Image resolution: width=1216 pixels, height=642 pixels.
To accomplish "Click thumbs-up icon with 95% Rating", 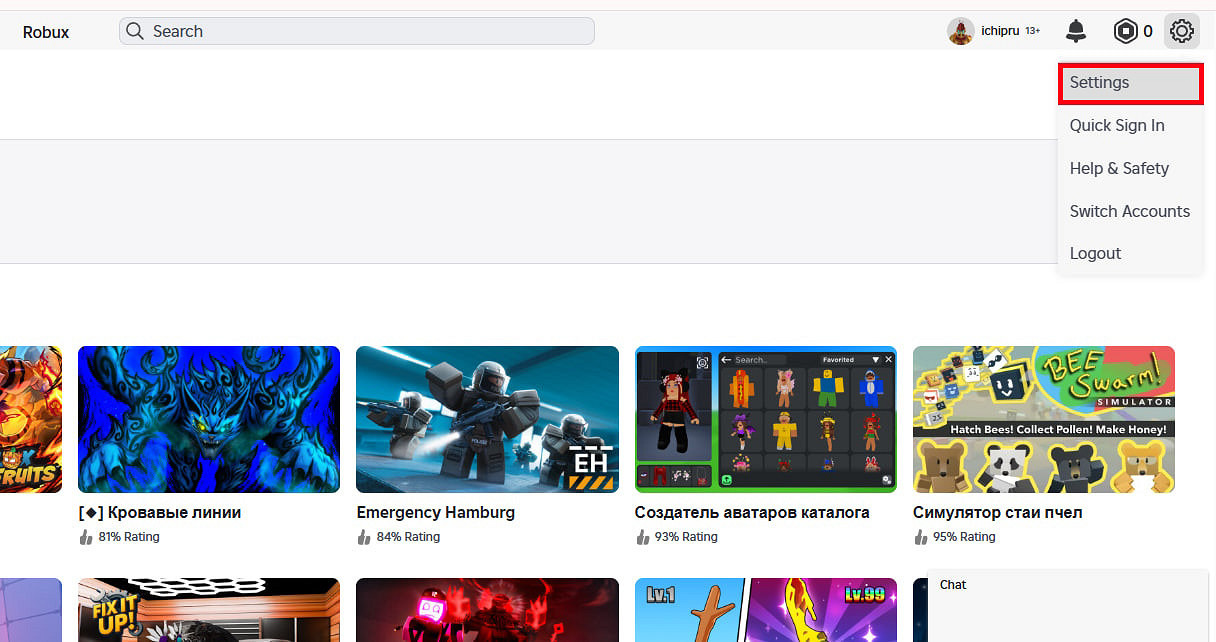I will pyautogui.click(x=921, y=537).
